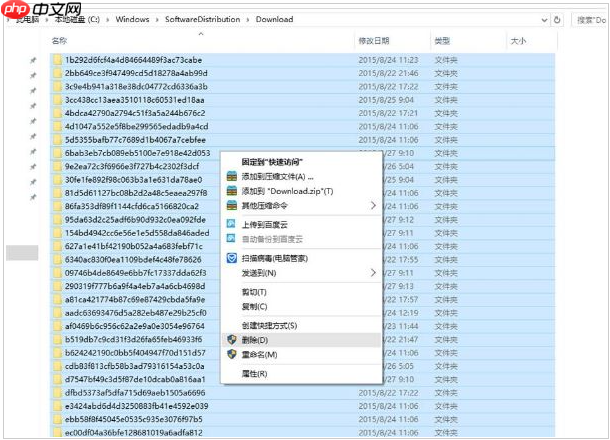This screenshot has height=440, width=610.
Task: Click folder icon of 5d5355bafb77c7689d1b4067a7cebfee
Action: click(57, 140)
